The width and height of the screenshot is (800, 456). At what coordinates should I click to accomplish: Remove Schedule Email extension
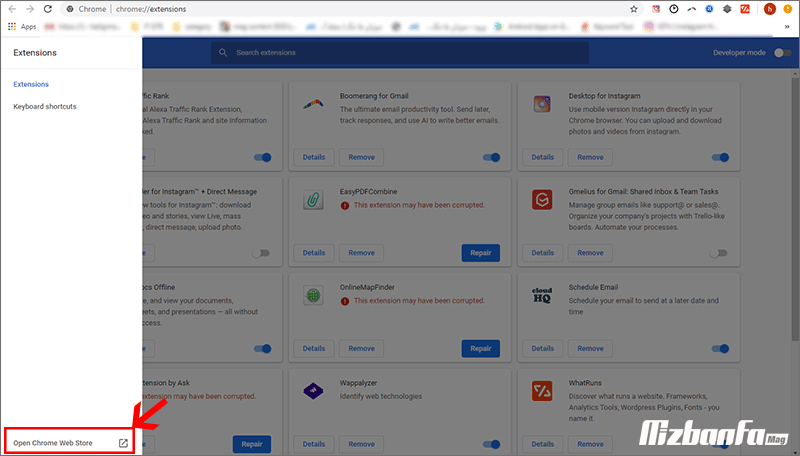click(590, 348)
